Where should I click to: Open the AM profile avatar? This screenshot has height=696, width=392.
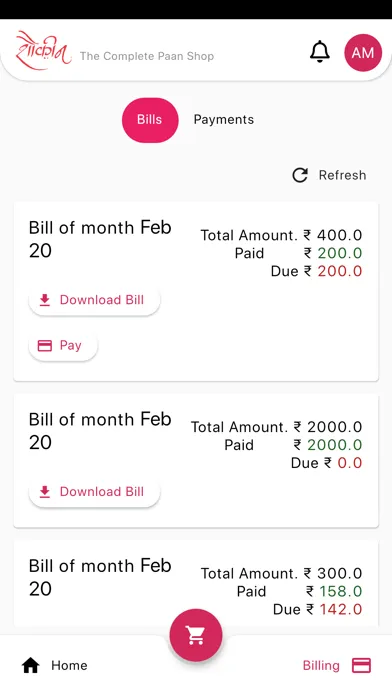point(363,53)
